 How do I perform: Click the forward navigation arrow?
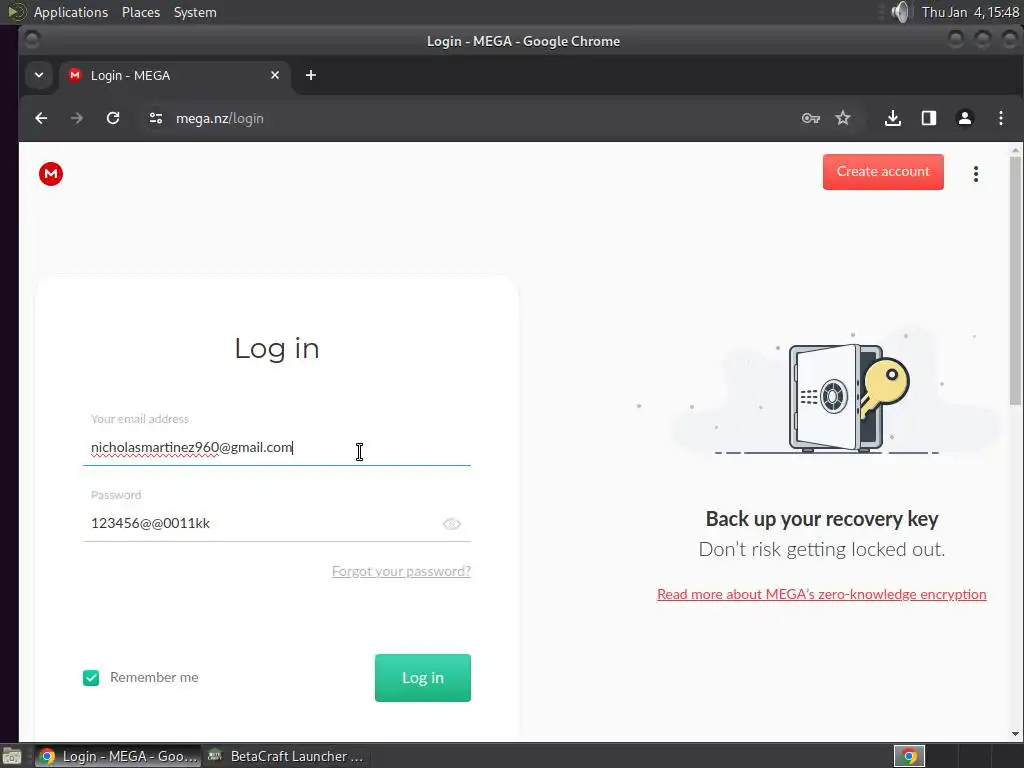pos(76,118)
